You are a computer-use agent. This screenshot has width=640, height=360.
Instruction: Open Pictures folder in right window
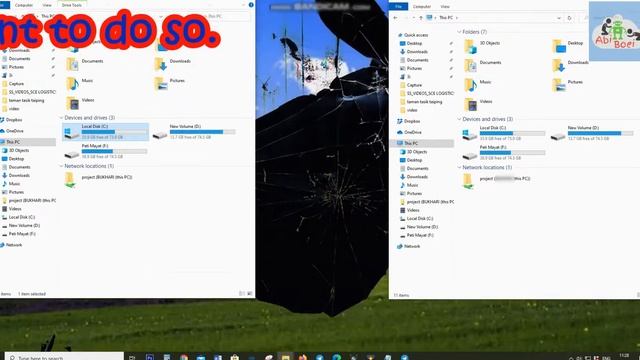point(568,84)
